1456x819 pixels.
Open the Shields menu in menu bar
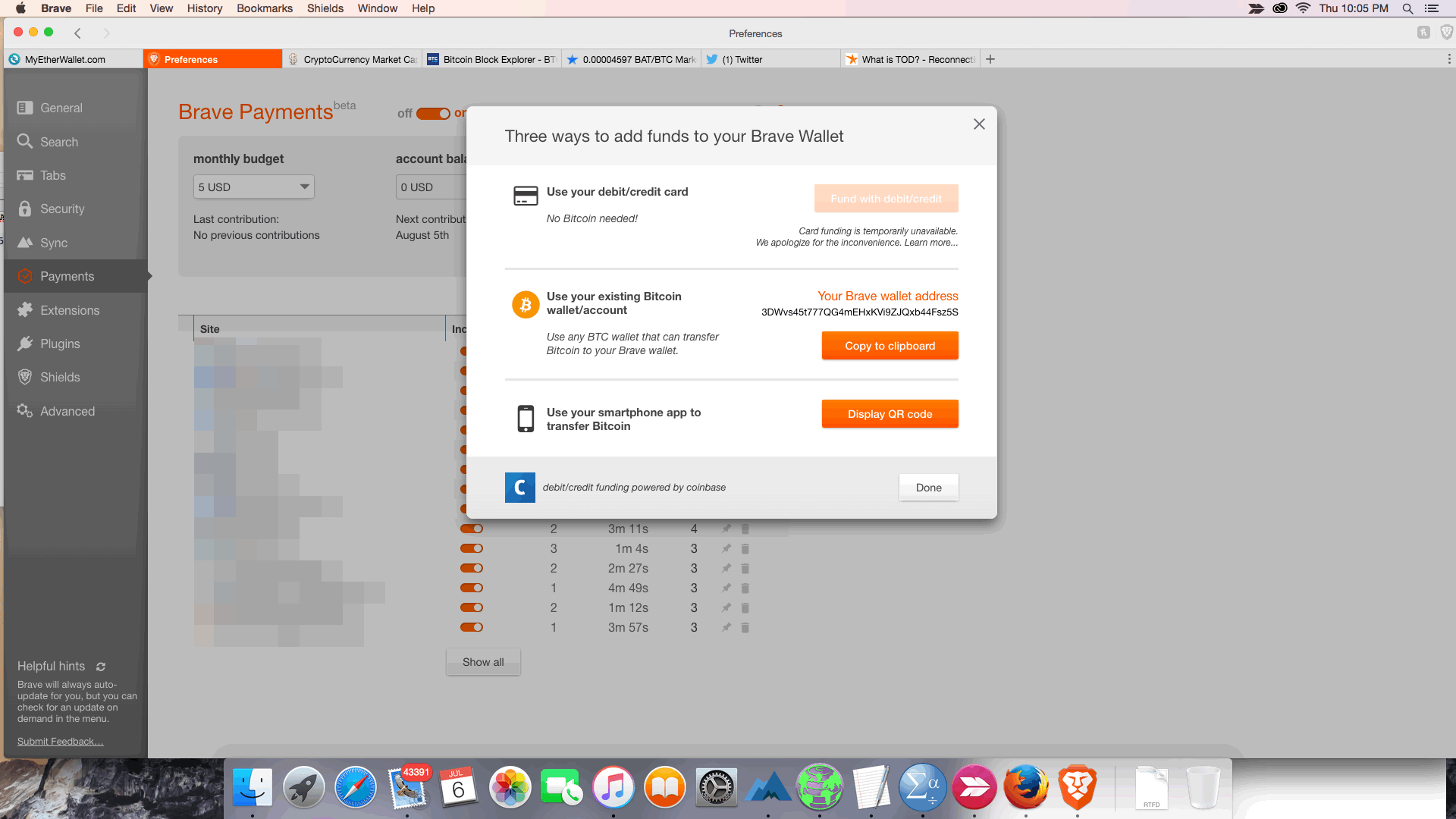(325, 8)
